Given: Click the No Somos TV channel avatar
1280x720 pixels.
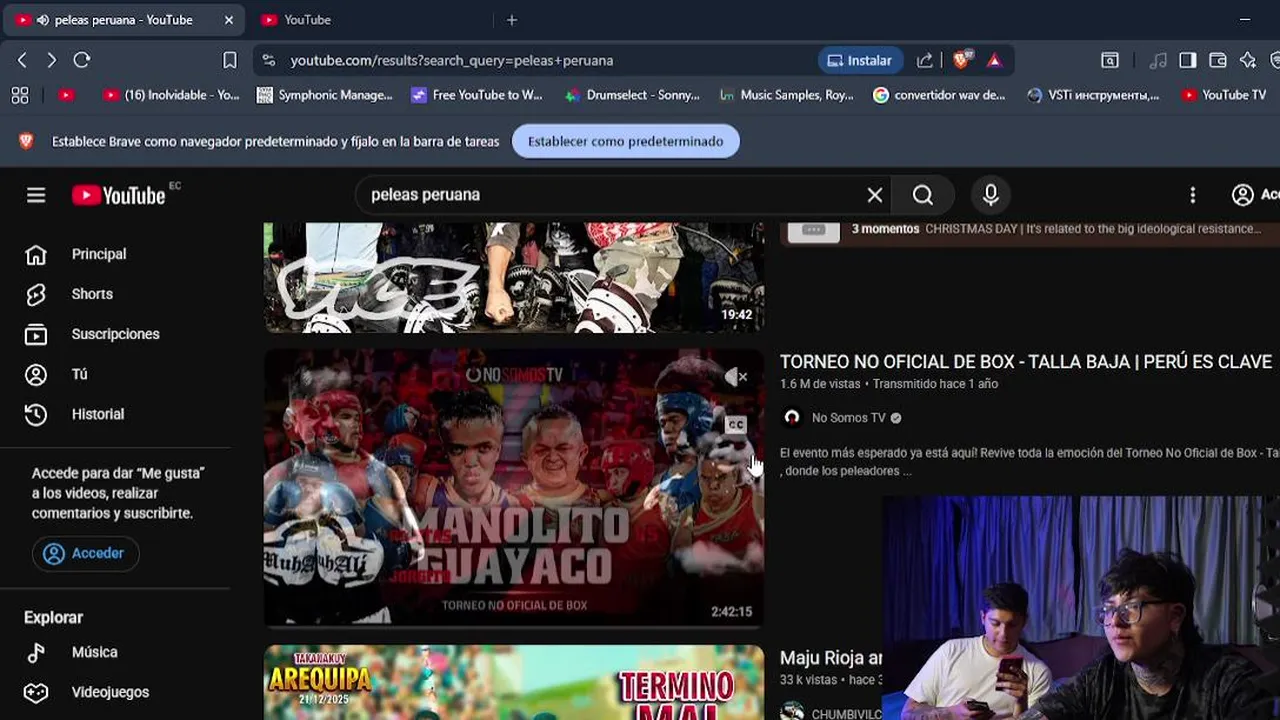Looking at the screenshot, I should pyautogui.click(x=792, y=418).
